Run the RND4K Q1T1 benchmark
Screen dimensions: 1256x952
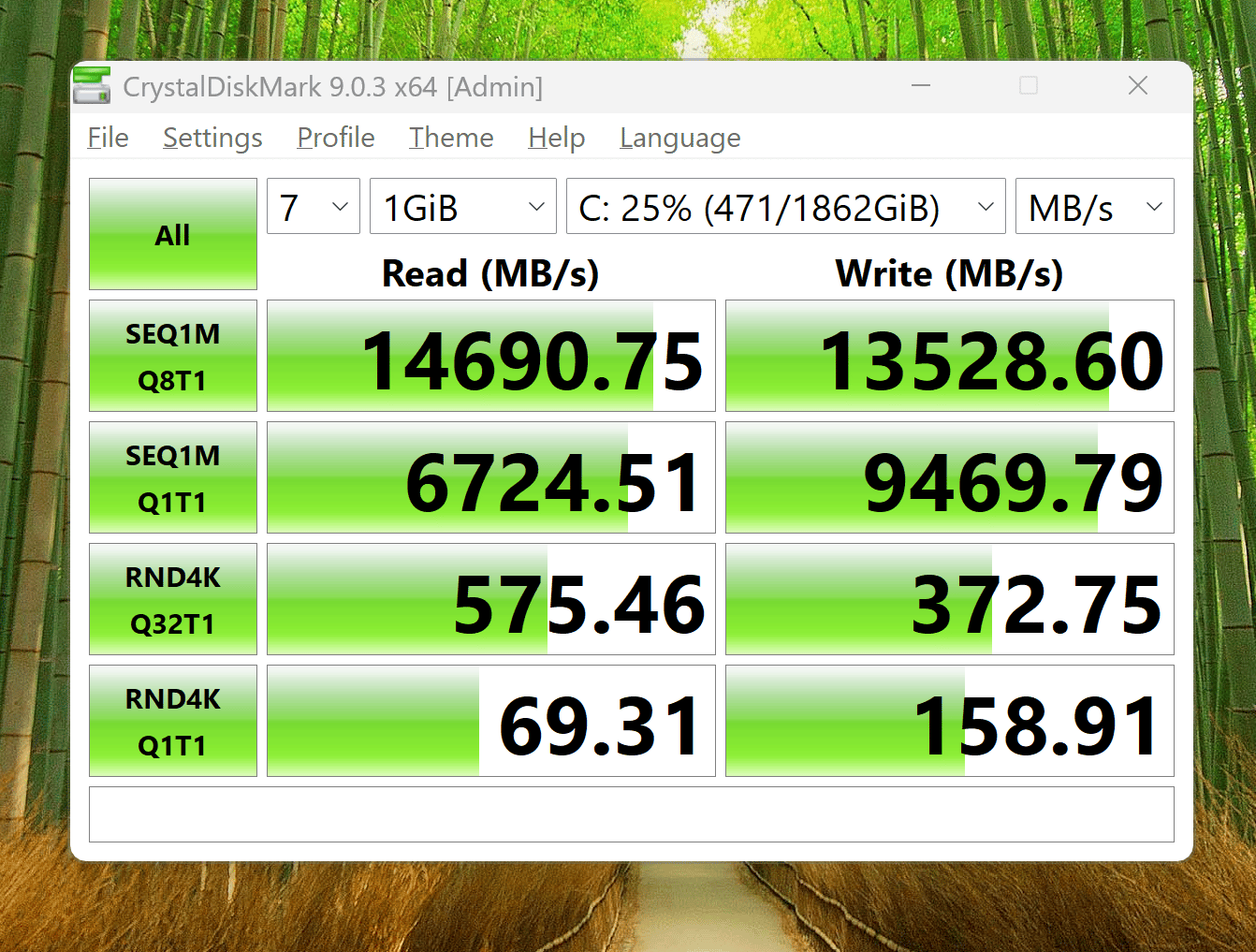tap(173, 721)
